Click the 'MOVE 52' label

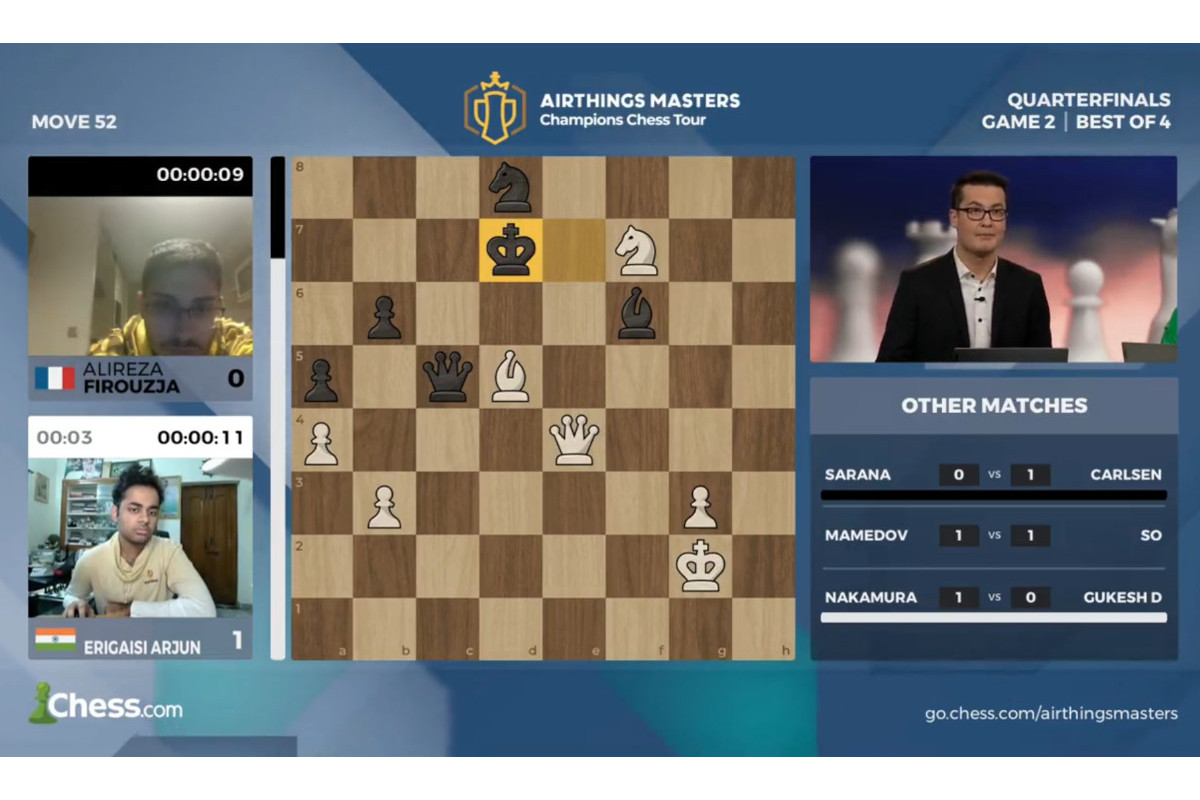[74, 122]
